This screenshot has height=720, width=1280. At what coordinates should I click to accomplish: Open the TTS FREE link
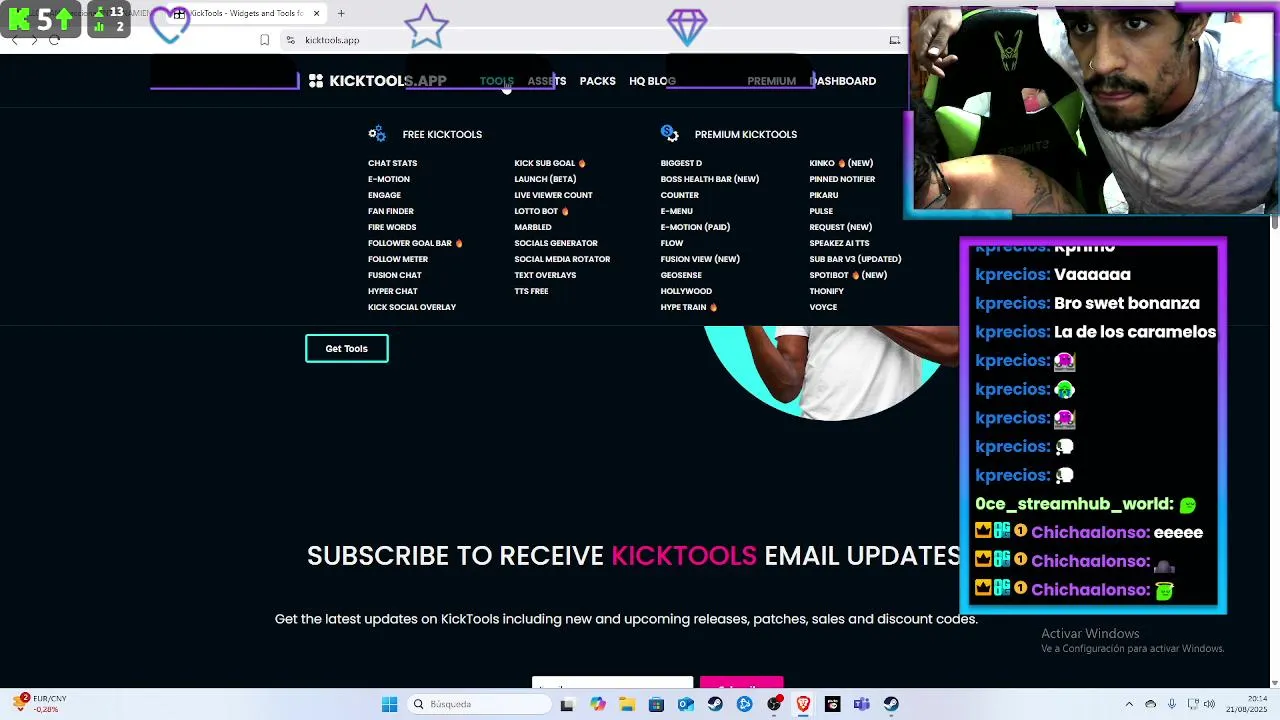point(531,291)
